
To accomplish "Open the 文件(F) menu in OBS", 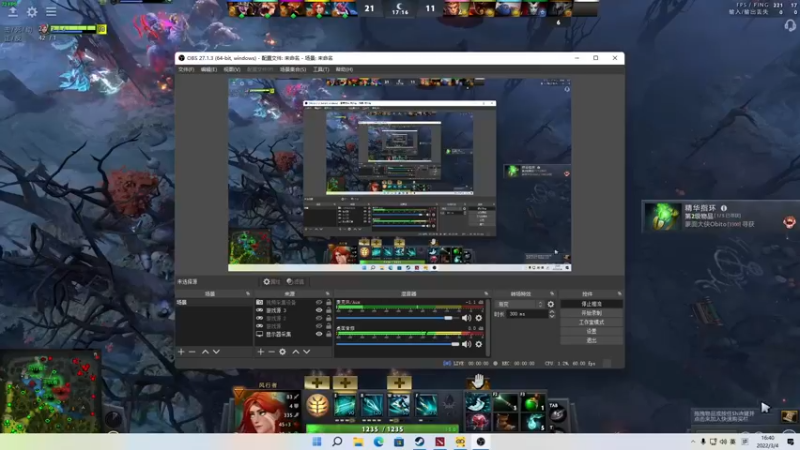I will pos(186,69).
